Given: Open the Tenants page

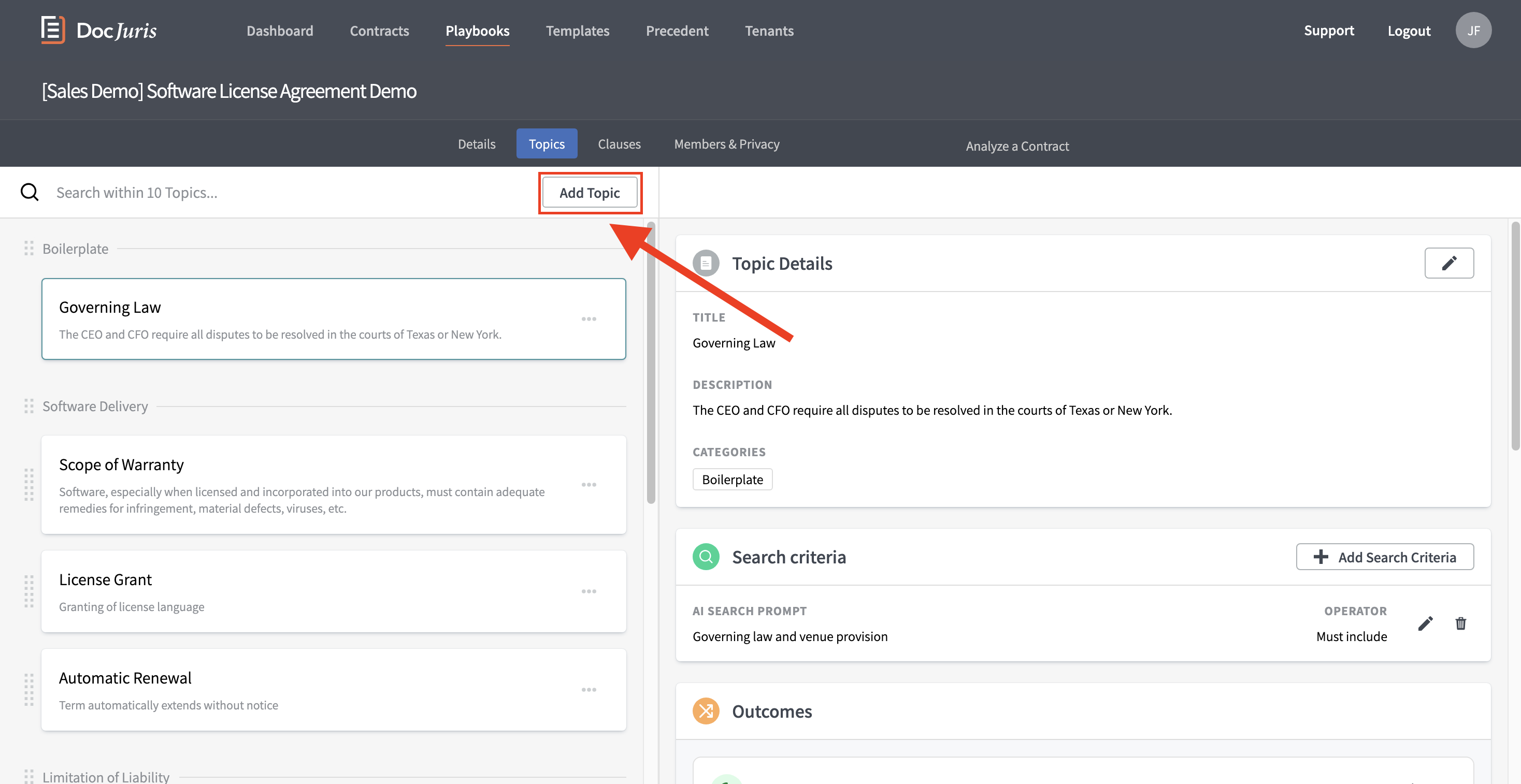Looking at the screenshot, I should (x=769, y=31).
